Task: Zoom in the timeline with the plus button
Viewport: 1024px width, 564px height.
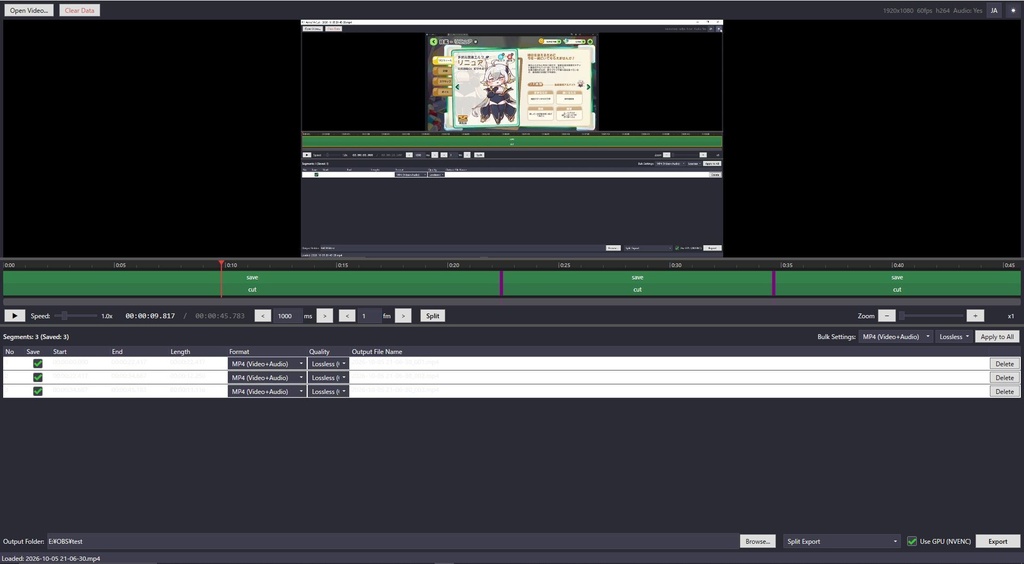Action: coord(975,316)
